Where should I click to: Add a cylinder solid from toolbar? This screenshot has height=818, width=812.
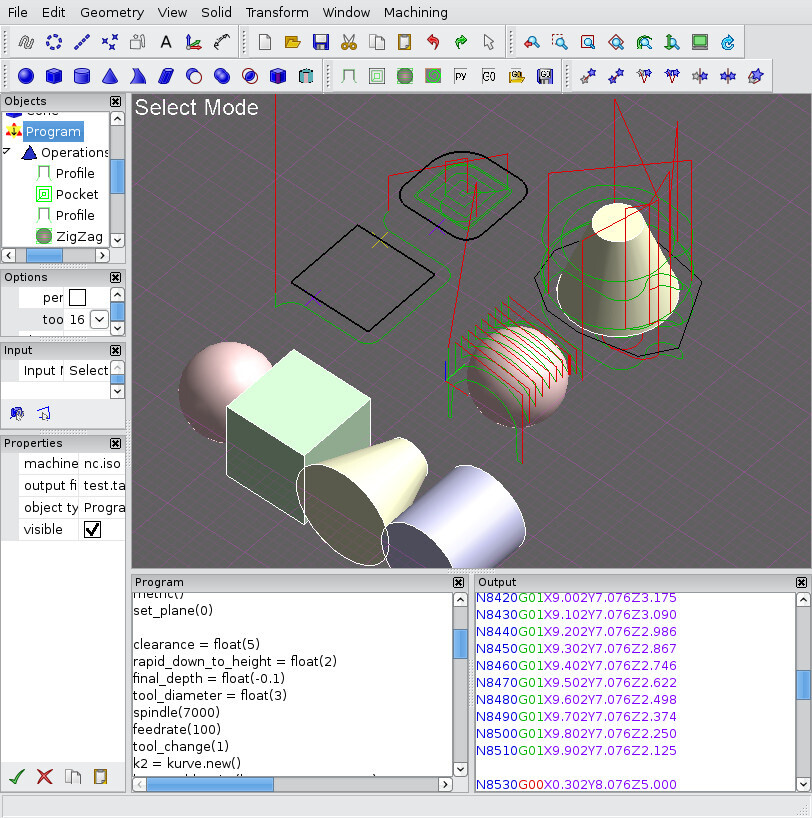point(82,76)
